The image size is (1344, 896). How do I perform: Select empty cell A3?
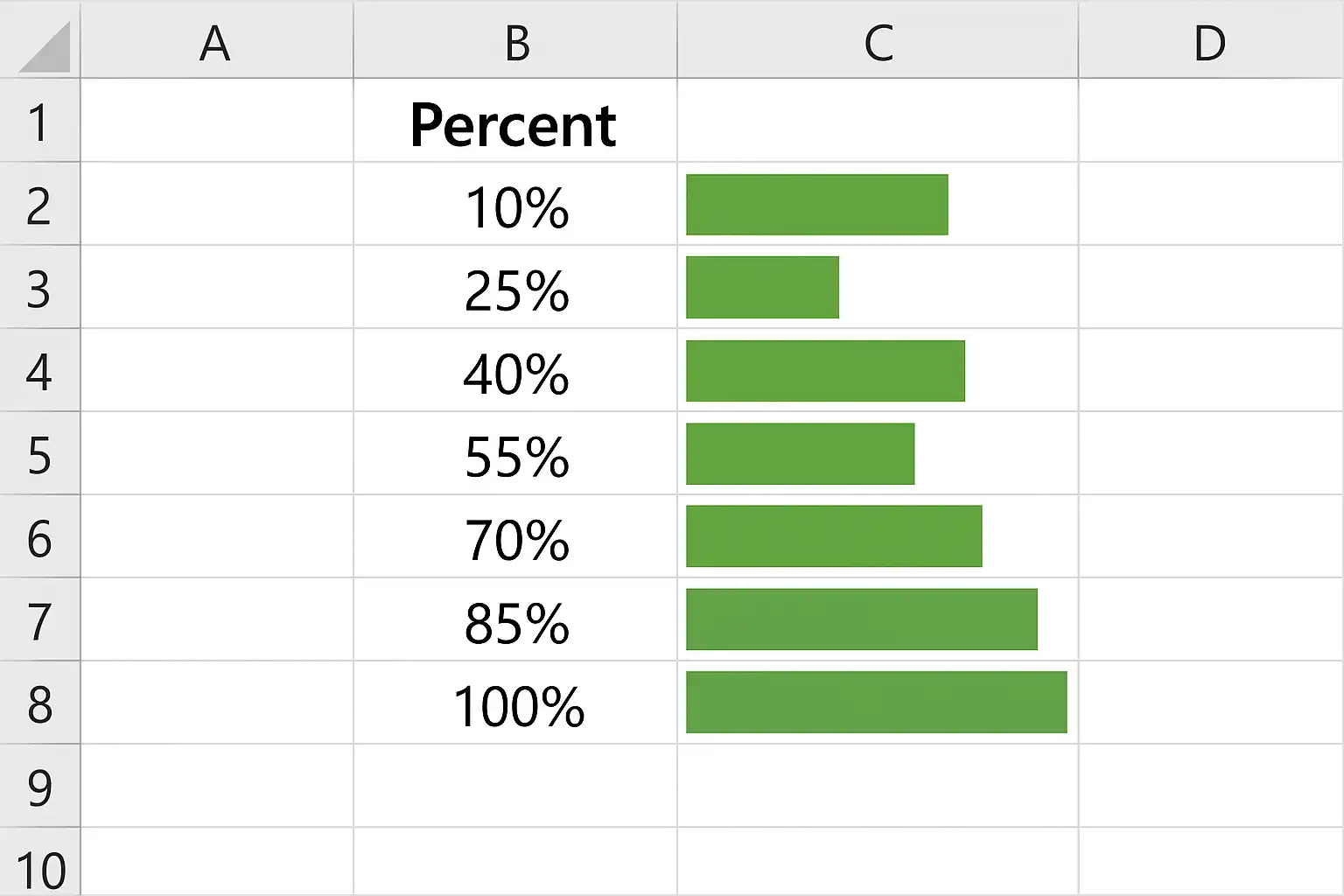[217, 287]
